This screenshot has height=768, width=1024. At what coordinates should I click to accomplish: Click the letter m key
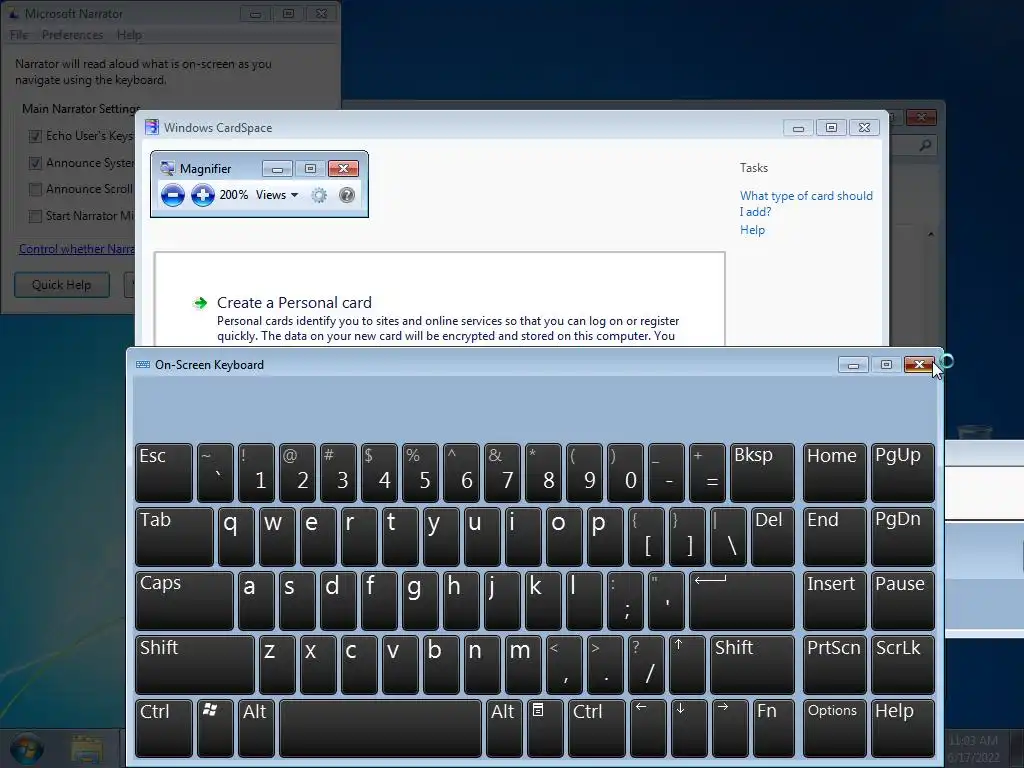pos(524,664)
